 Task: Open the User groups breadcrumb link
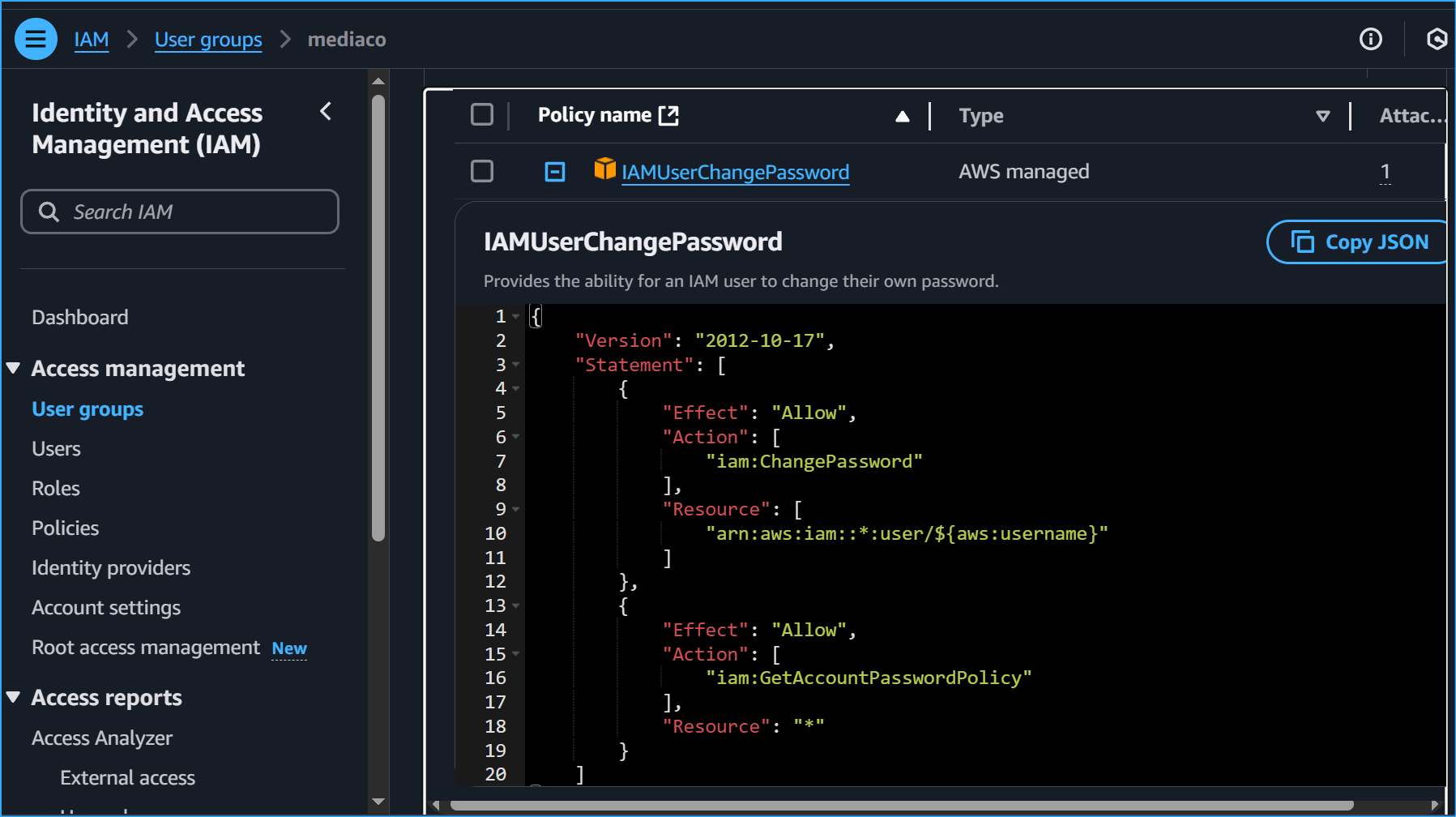click(208, 39)
